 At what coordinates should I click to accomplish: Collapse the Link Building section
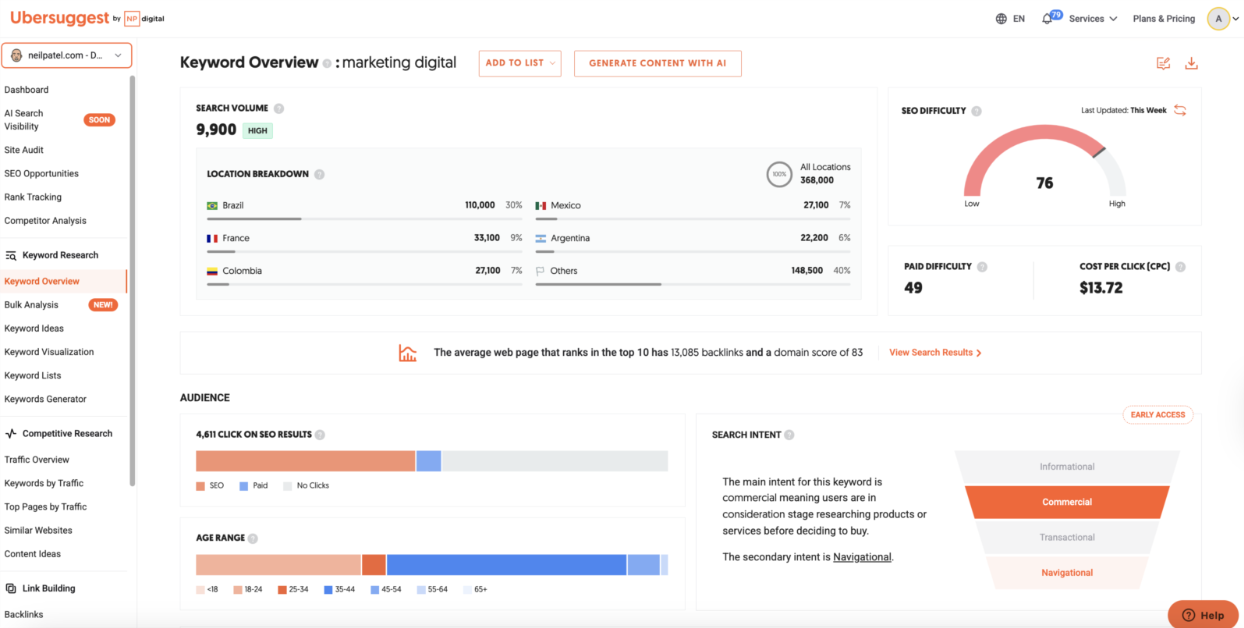coord(40,589)
